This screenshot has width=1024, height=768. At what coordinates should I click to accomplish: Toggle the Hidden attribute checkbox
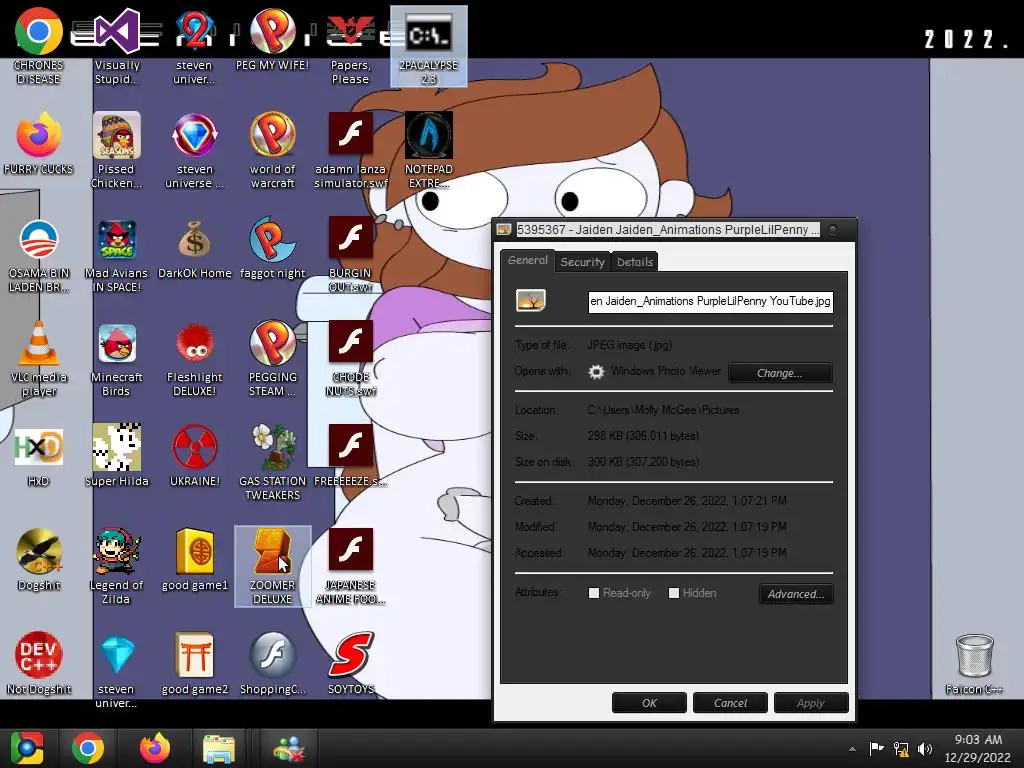click(x=674, y=593)
